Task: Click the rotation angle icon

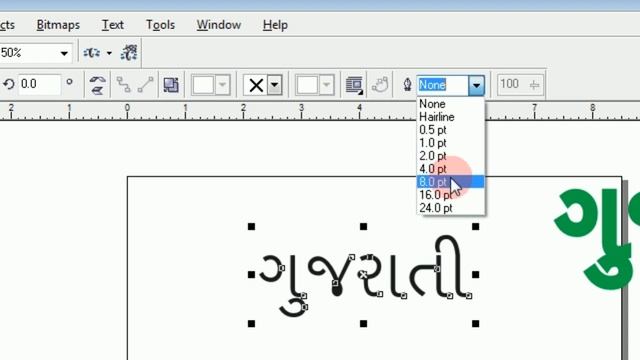Action: [x=9, y=84]
